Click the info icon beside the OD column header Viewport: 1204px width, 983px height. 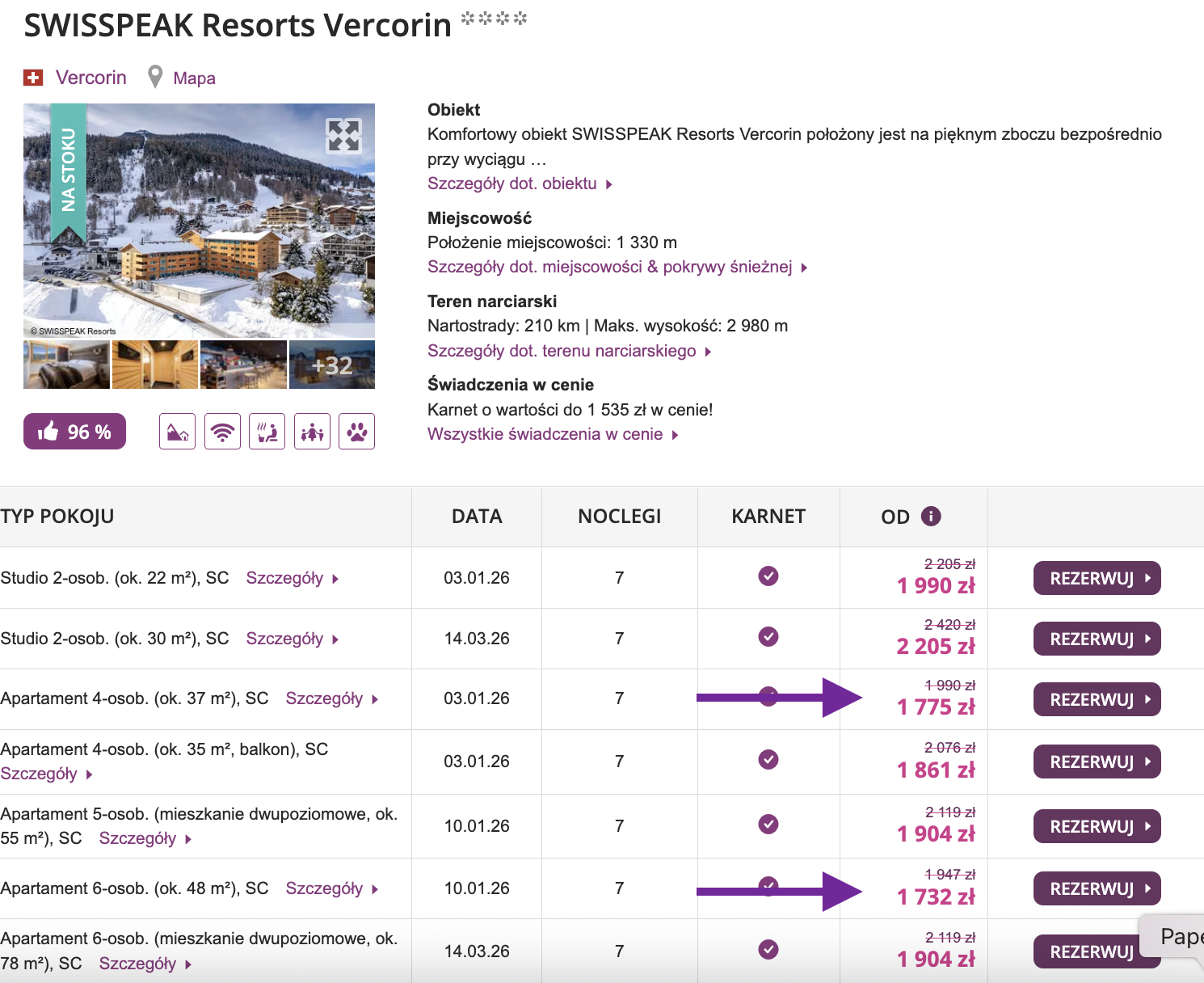click(x=932, y=516)
